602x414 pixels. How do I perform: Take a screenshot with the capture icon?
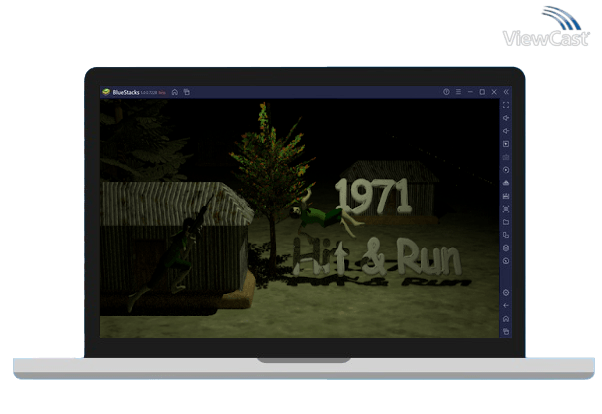point(506,209)
